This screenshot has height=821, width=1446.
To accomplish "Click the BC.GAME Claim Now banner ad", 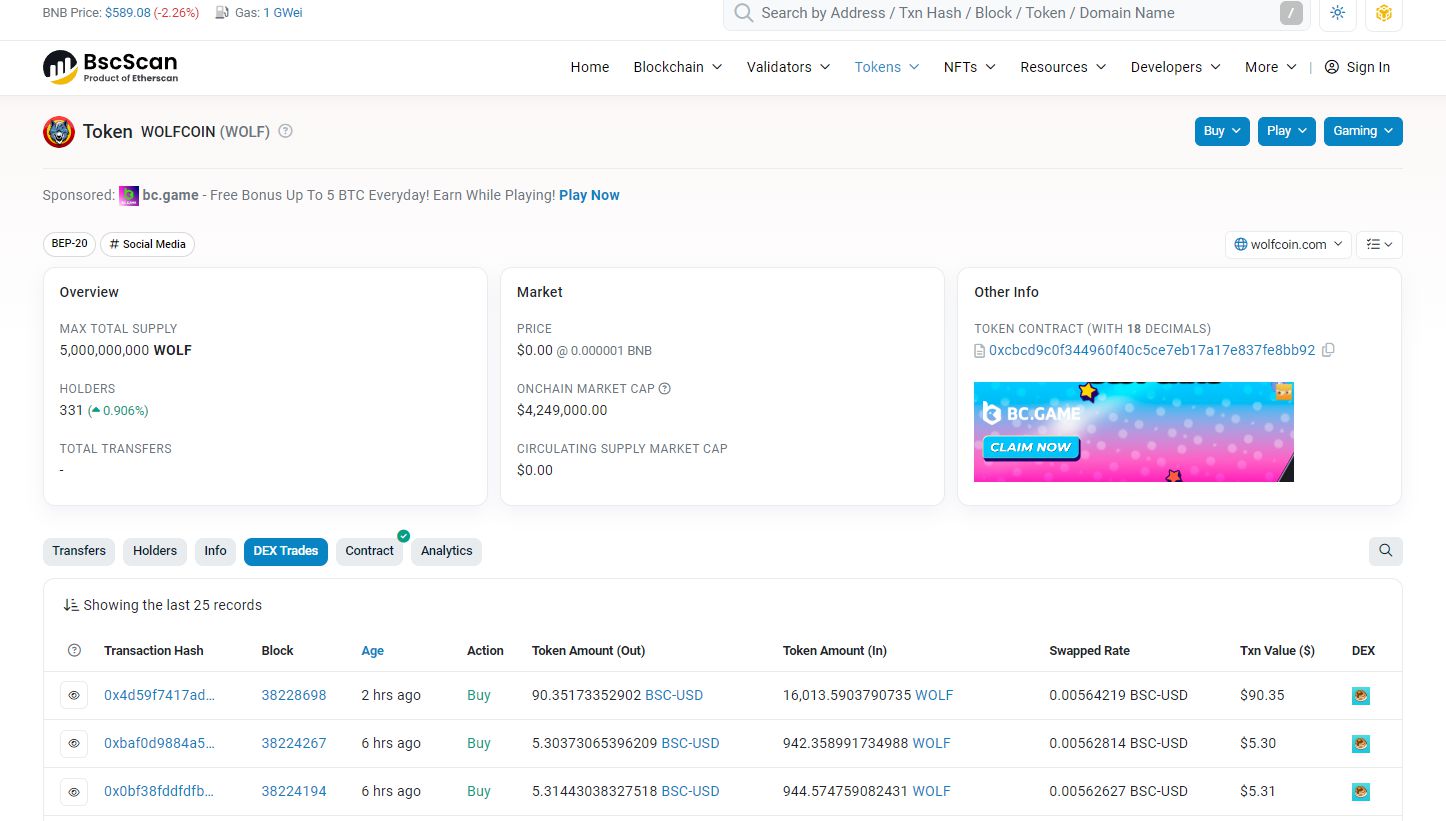I will click(1134, 432).
